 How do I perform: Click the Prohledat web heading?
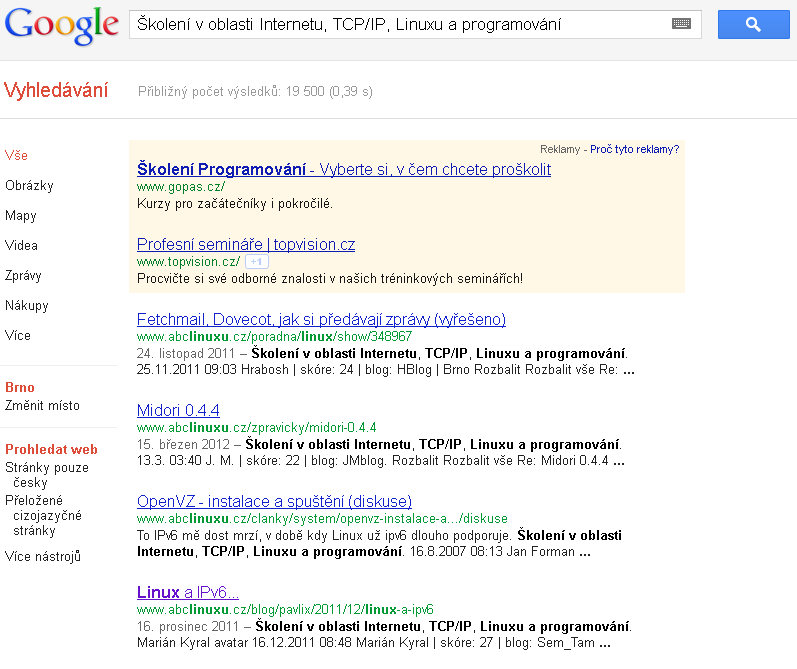point(51,449)
